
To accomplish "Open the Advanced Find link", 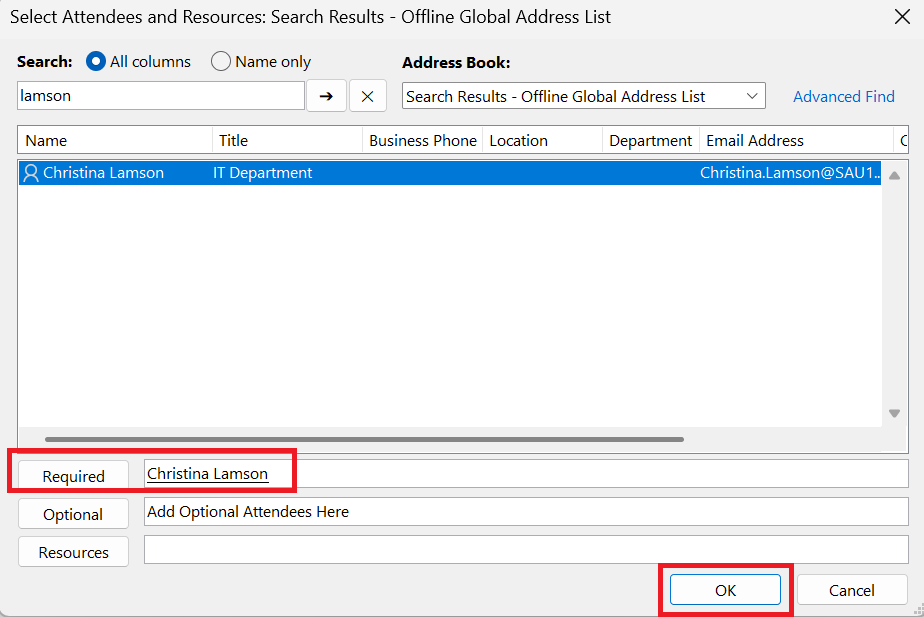I will click(843, 96).
